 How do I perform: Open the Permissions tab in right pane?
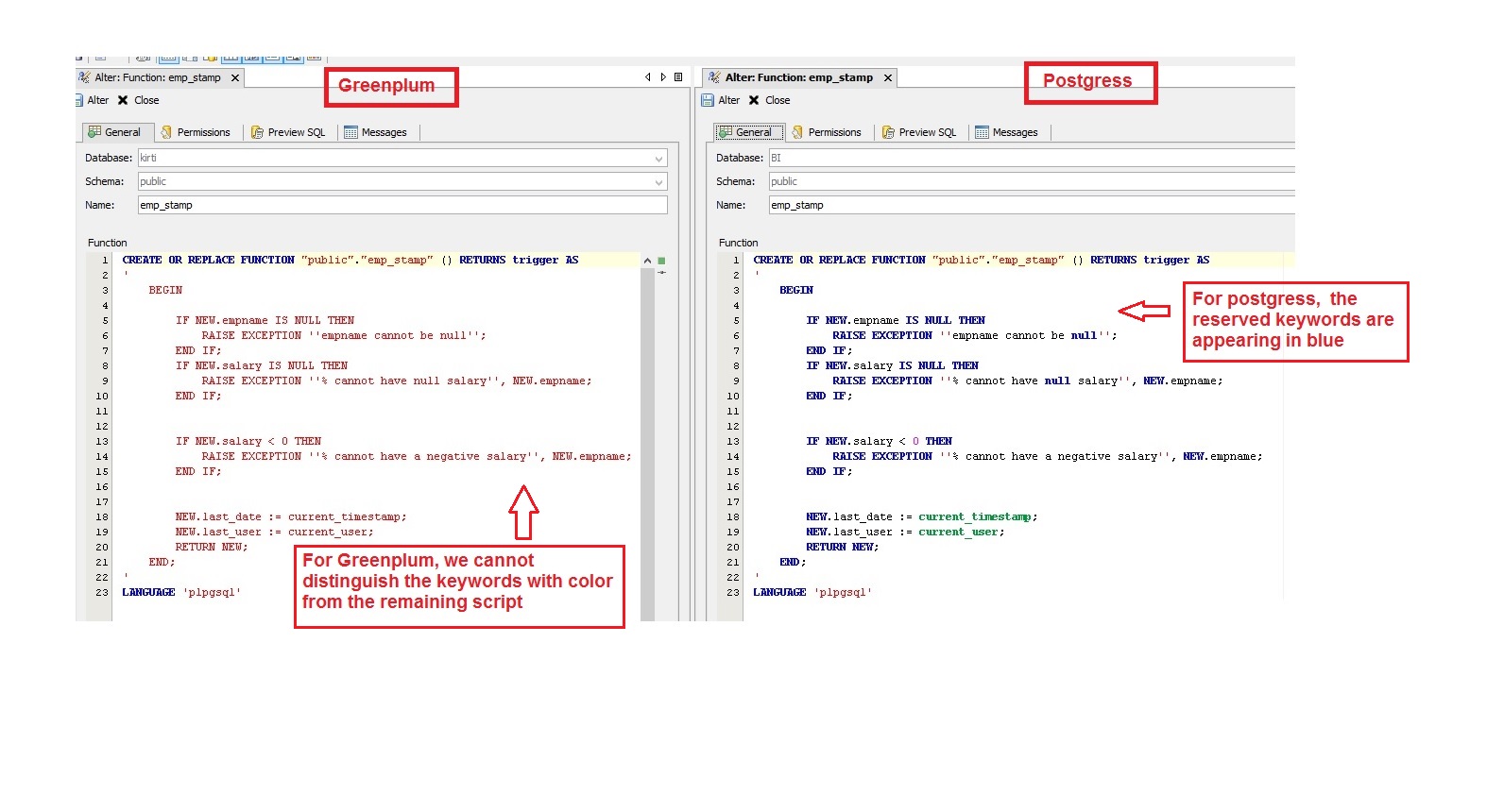tap(827, 132)
